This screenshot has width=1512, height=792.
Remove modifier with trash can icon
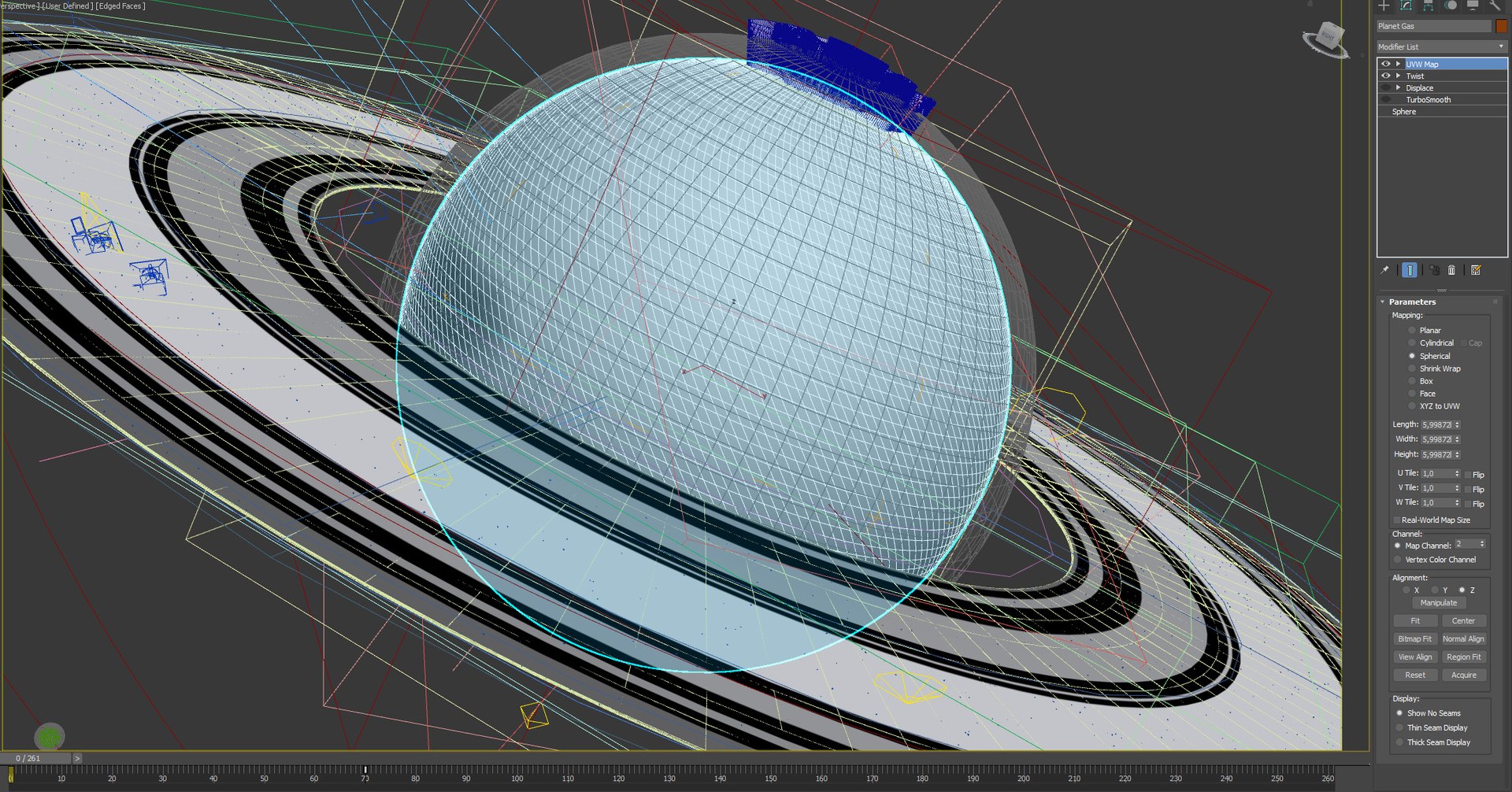pos(1451,270)
